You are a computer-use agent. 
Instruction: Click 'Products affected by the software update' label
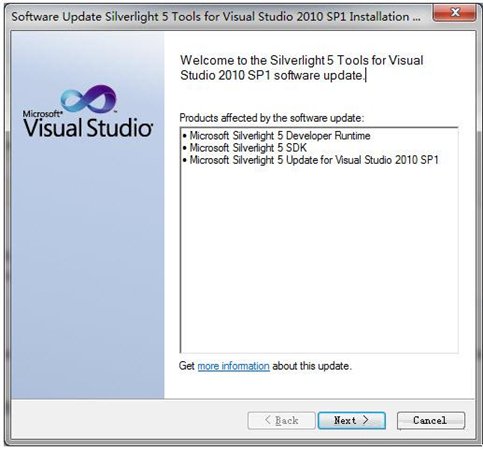pos(272,118)
